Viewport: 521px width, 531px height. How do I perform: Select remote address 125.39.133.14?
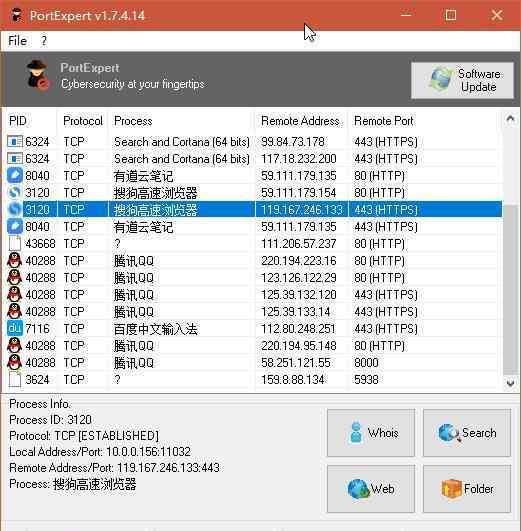pos(295,312)
